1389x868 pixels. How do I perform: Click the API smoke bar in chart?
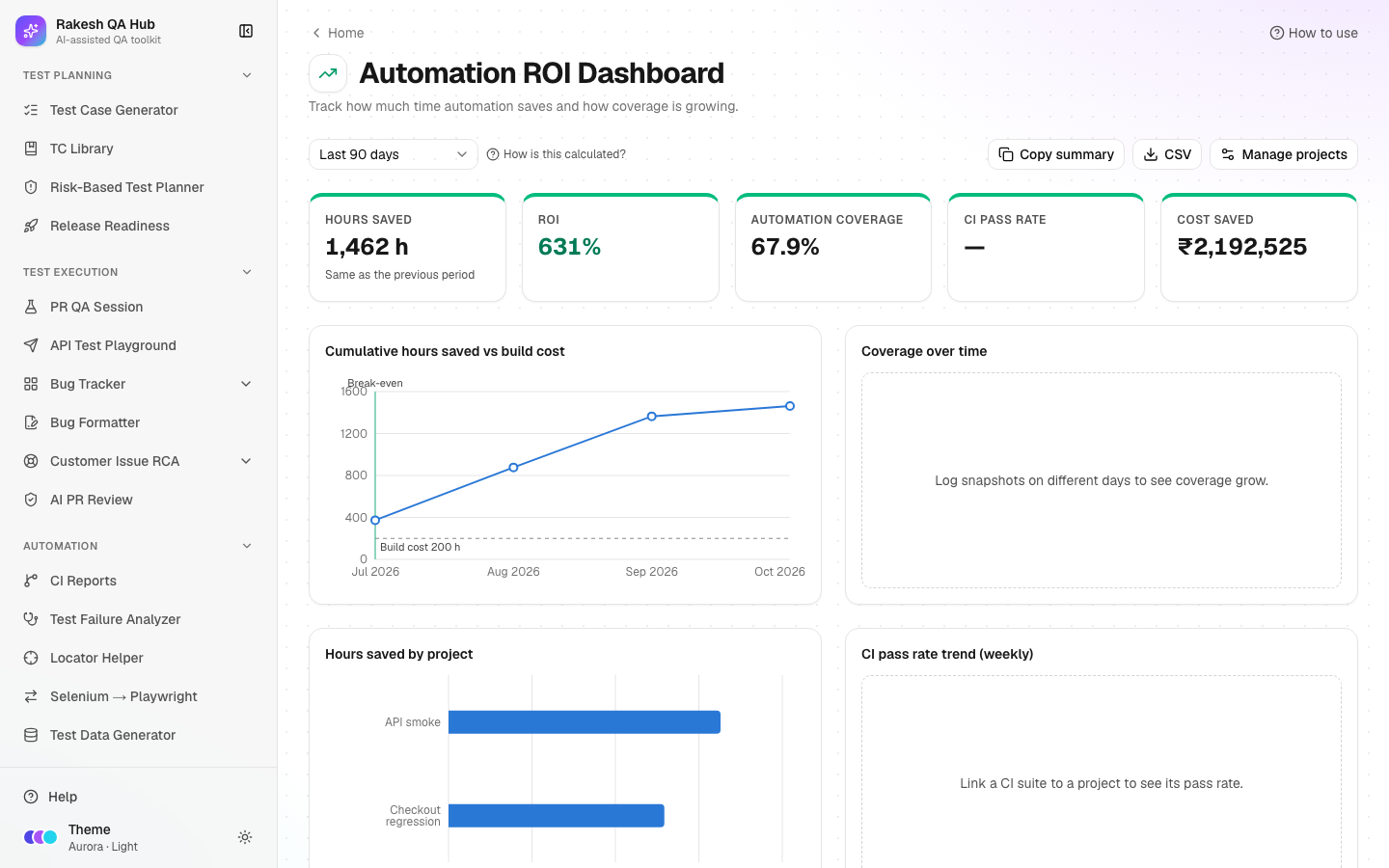[585, 722]
